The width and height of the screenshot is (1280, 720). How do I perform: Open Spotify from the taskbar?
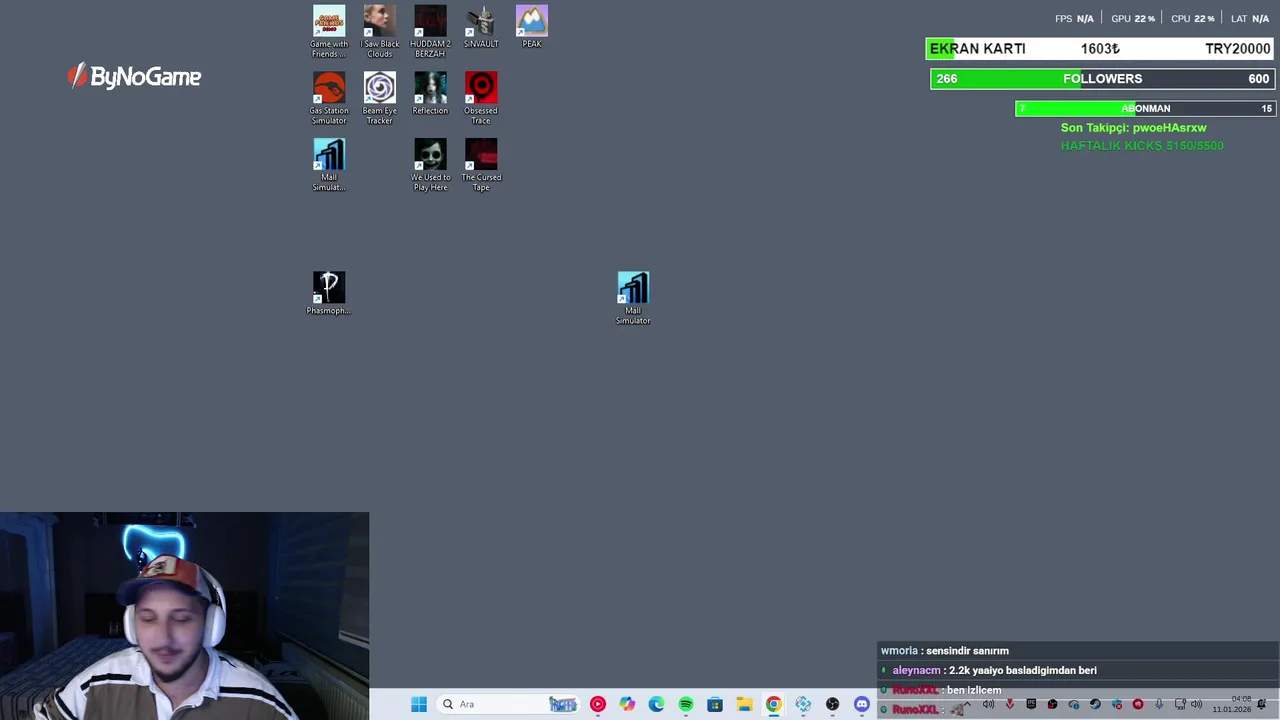pyautogui.click(x=686, y=704)
